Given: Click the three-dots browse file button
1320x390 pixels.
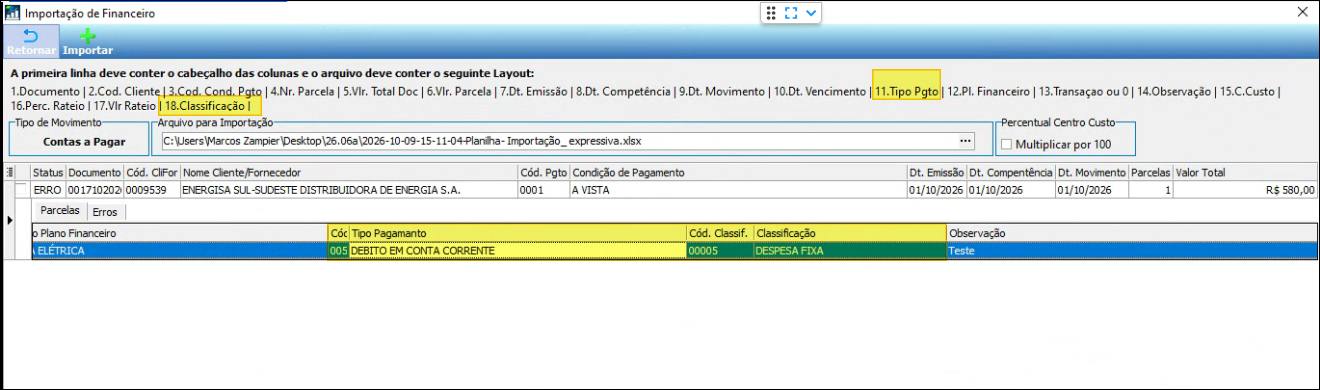Looking at the screenshot, I should (x=965, y=141).
